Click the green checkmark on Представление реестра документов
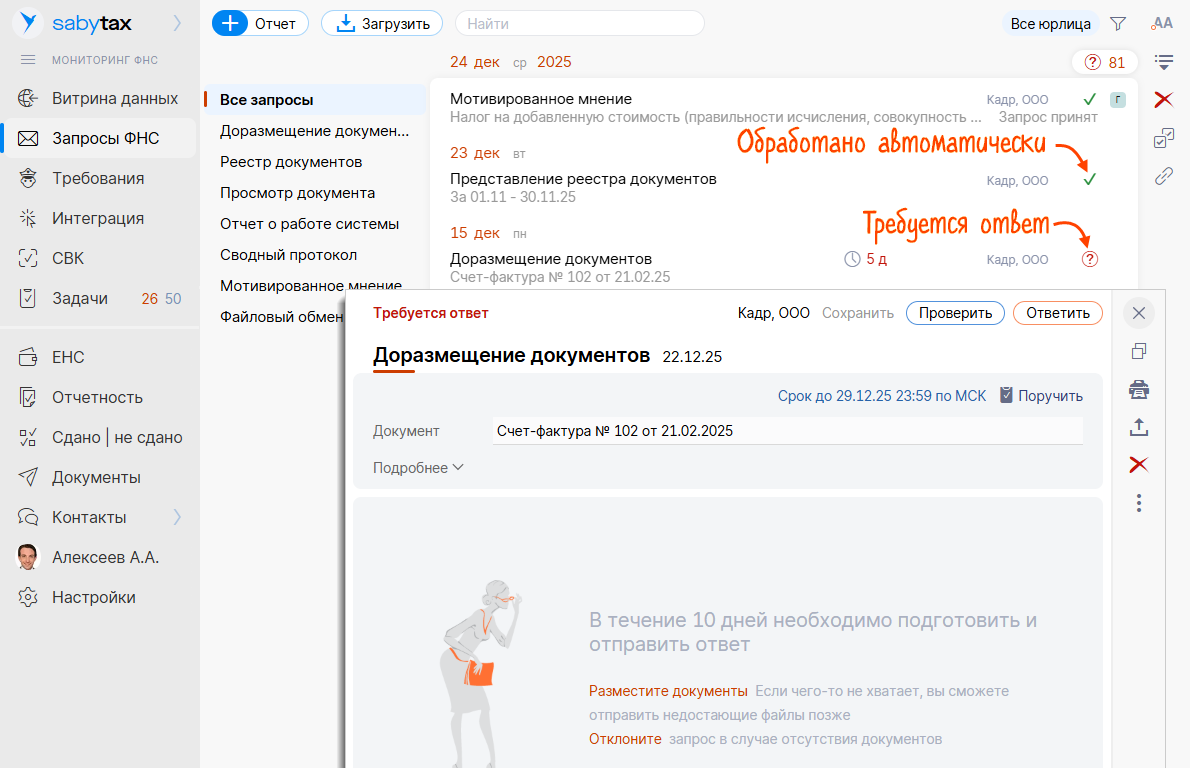1190x768 pixels. point(1090,181)
